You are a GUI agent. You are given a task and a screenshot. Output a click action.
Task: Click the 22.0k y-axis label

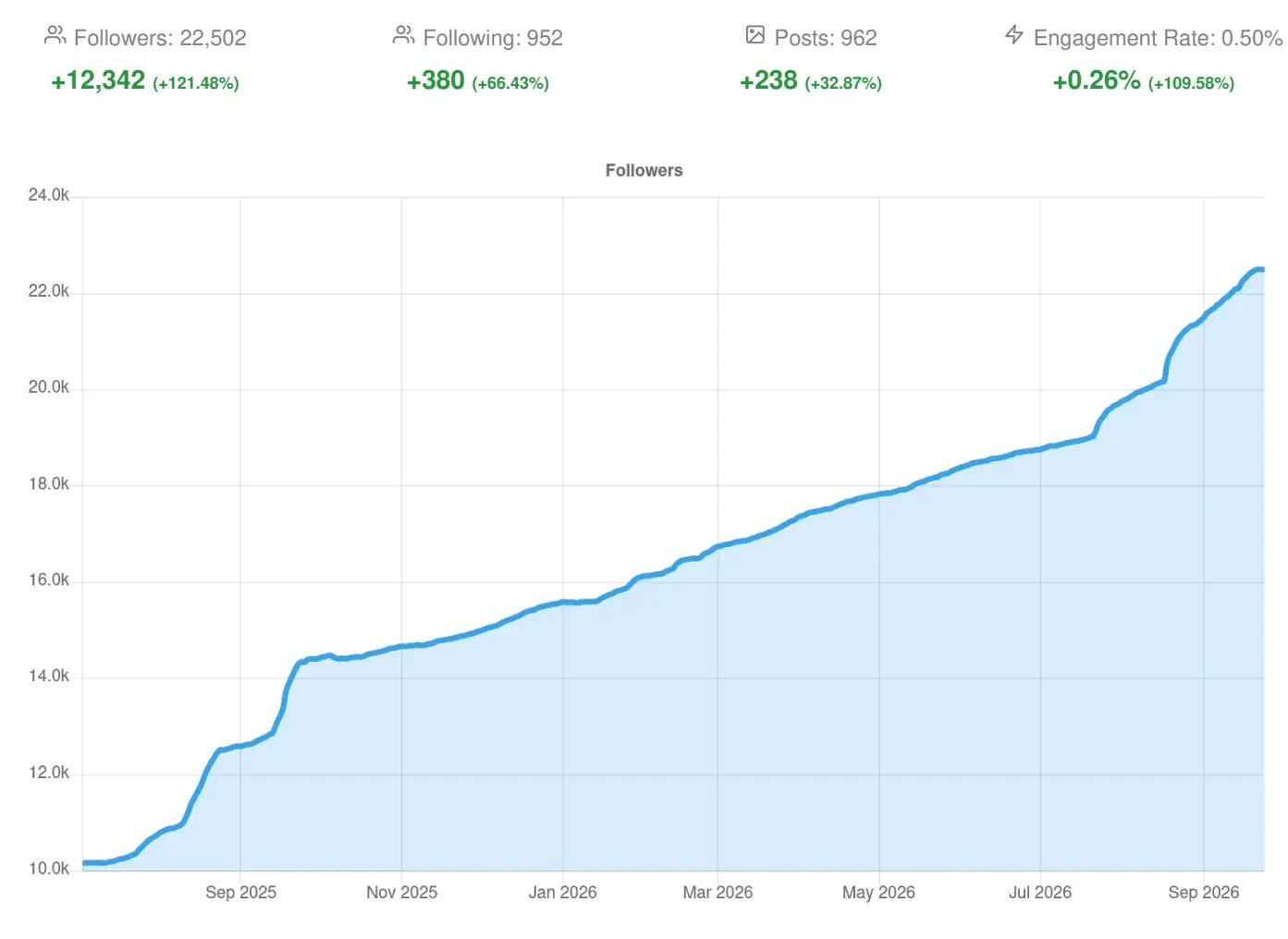[x=49, y=291]
